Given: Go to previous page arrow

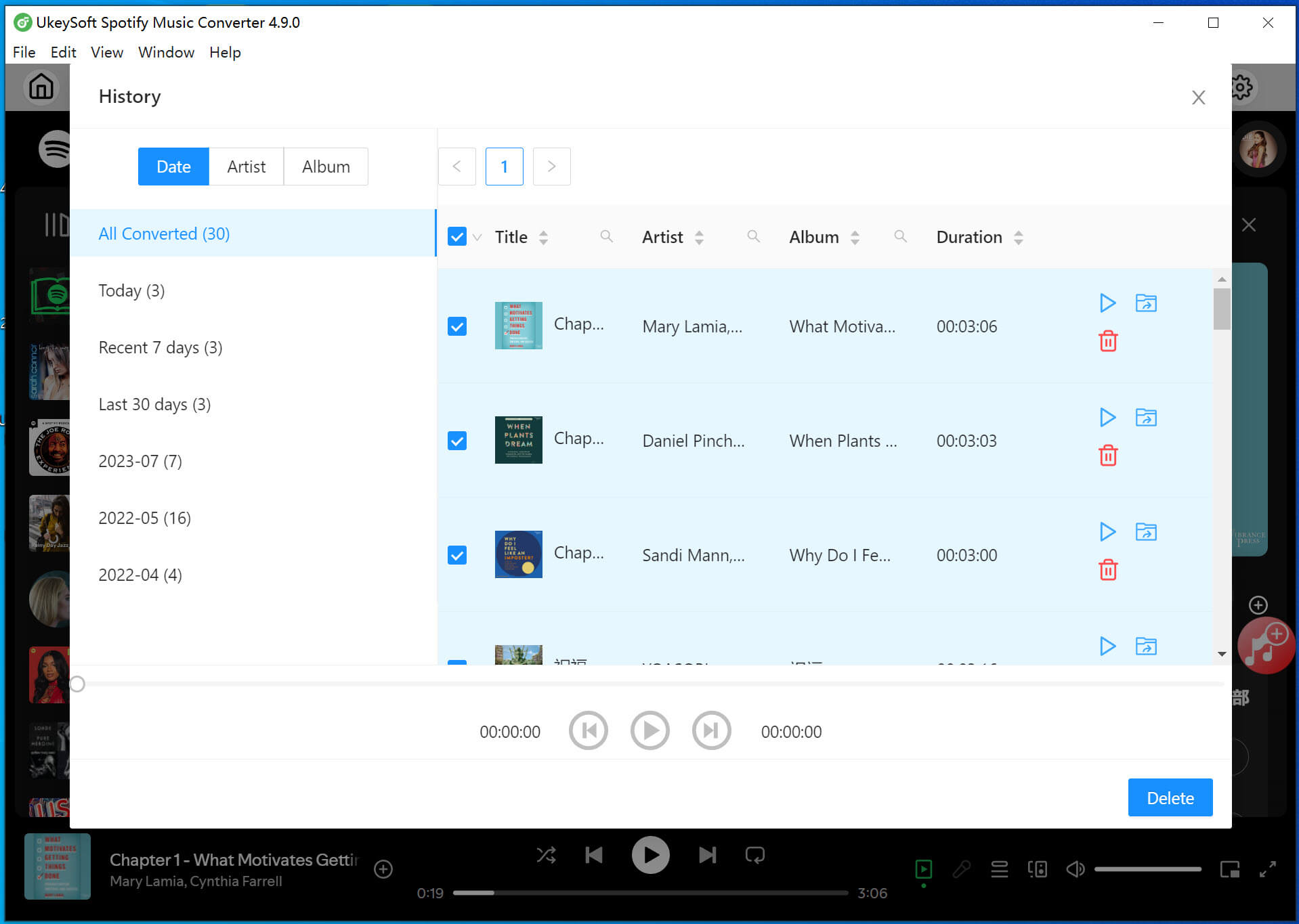Looking at the screenshot, I should point(457,167).
